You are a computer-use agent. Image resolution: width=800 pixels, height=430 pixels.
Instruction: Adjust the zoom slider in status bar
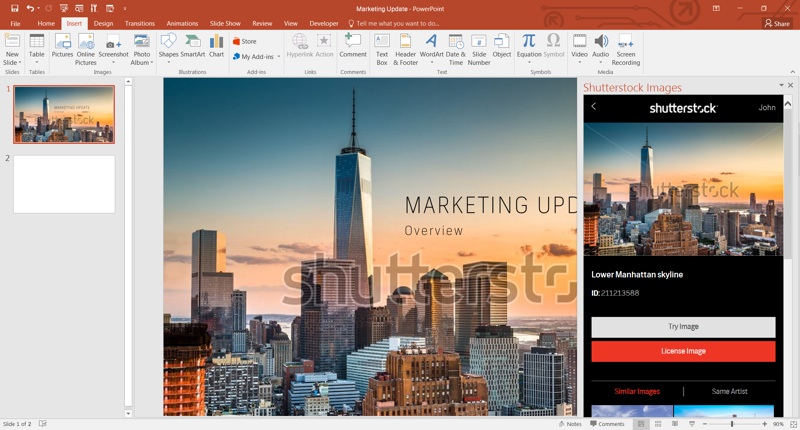pos(732,424)
